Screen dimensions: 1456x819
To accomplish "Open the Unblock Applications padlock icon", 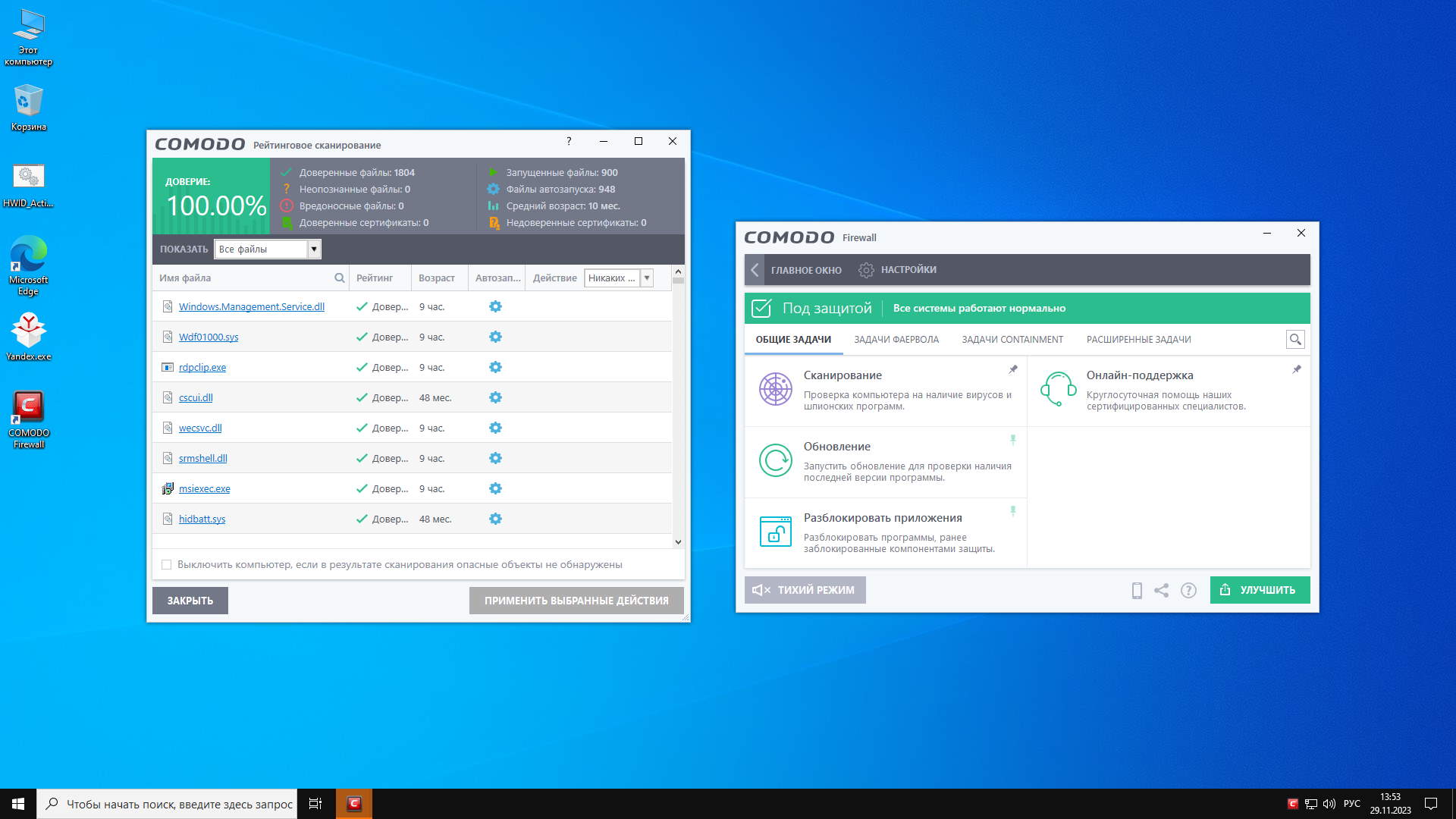I will (x=775, y=532).
